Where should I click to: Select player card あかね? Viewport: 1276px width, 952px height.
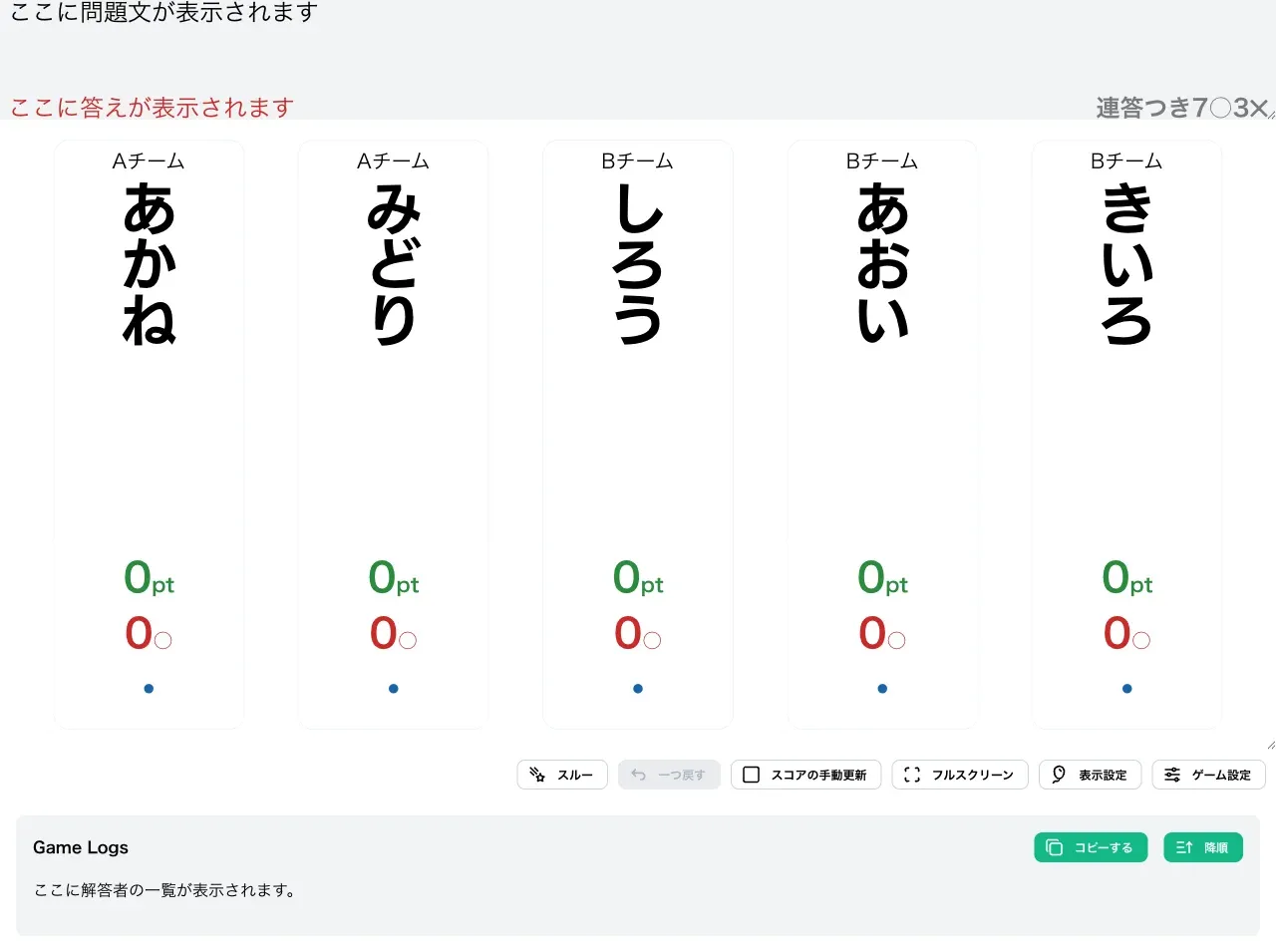[149, 435]
